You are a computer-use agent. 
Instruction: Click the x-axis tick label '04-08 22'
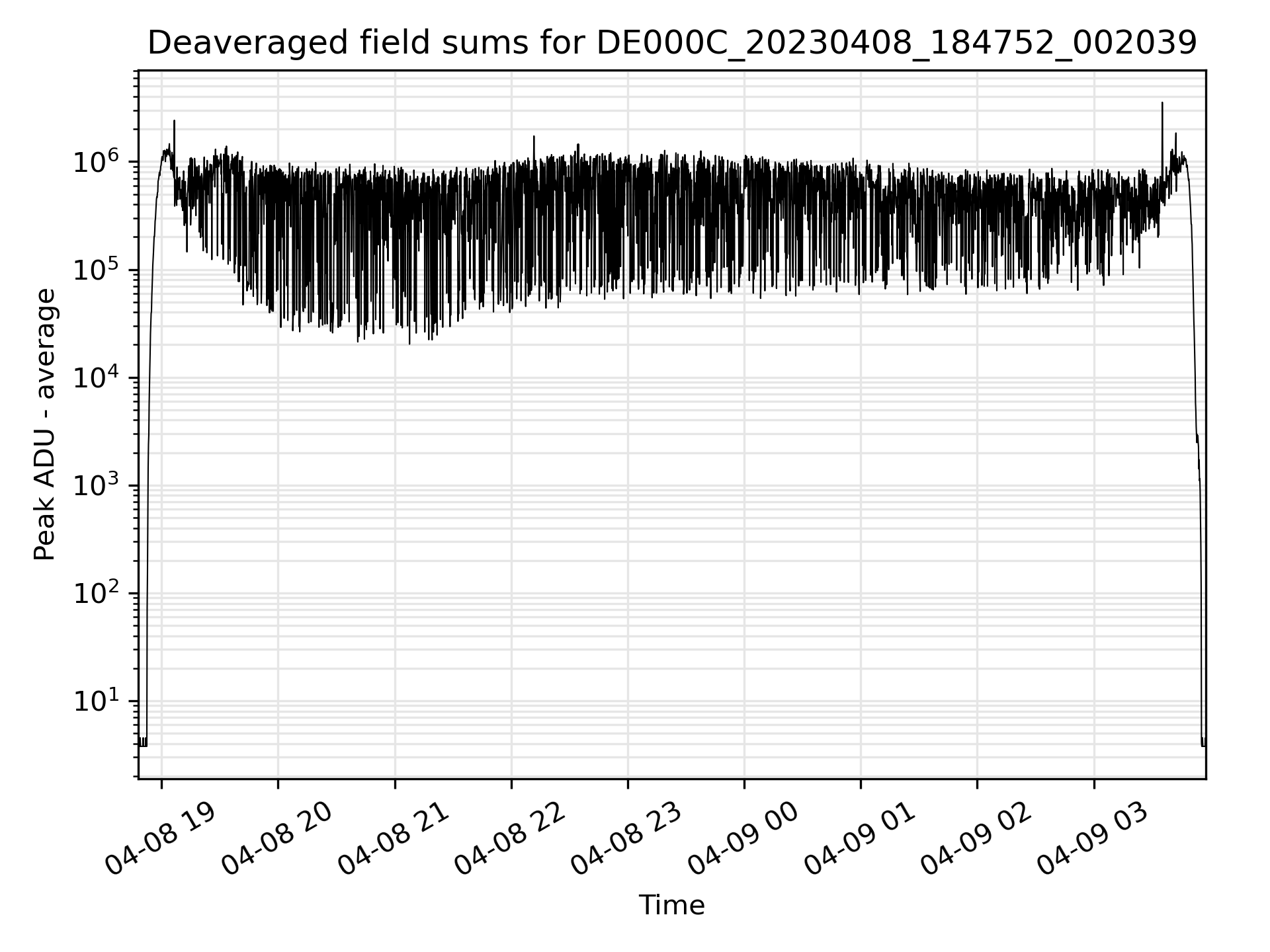pyautogui.click(x=511, y=840)
